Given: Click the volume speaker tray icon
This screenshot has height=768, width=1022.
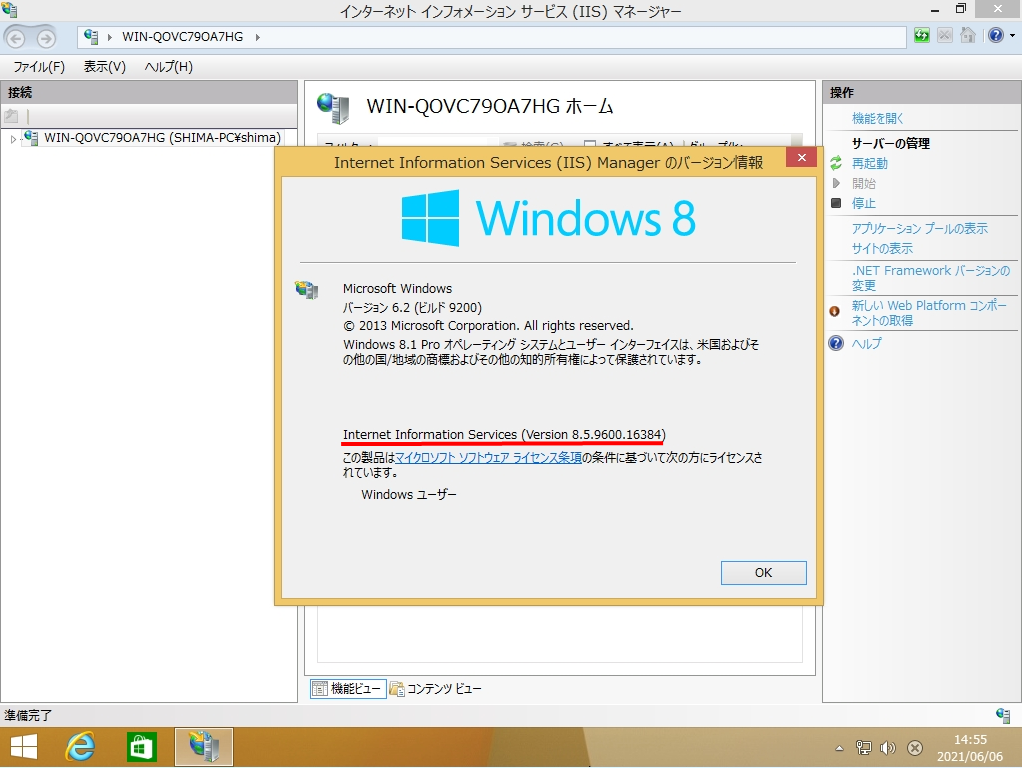Looking at the screenshot, I should pos(888,748).
